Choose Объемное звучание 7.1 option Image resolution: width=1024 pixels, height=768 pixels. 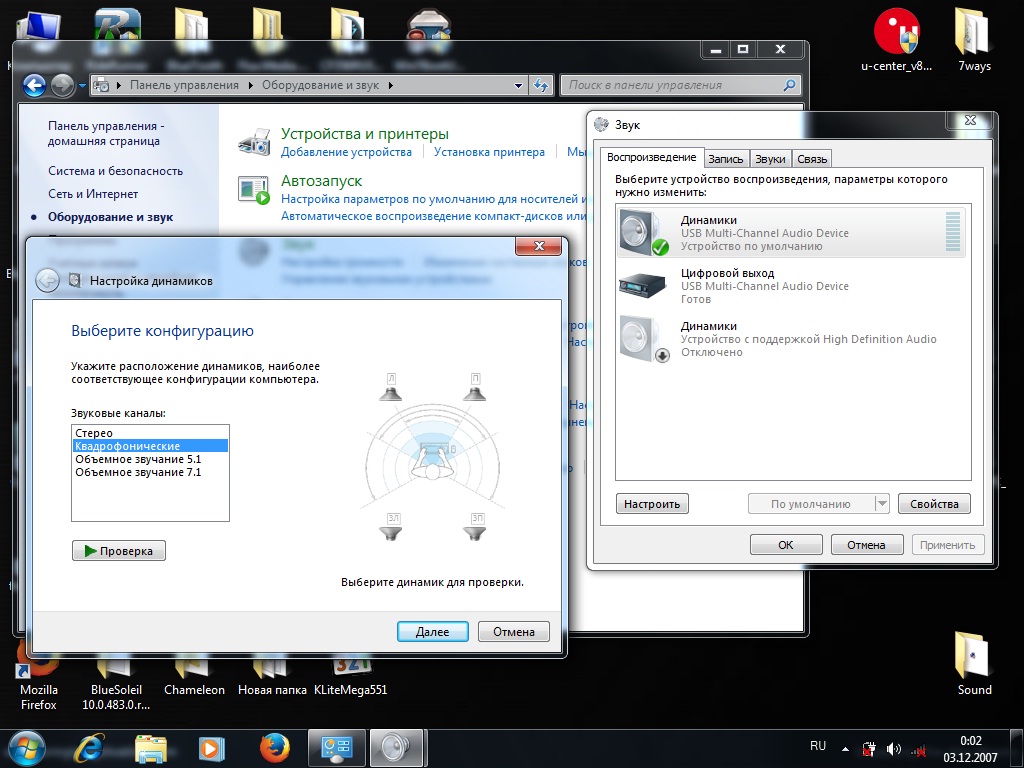click(138, 472)
